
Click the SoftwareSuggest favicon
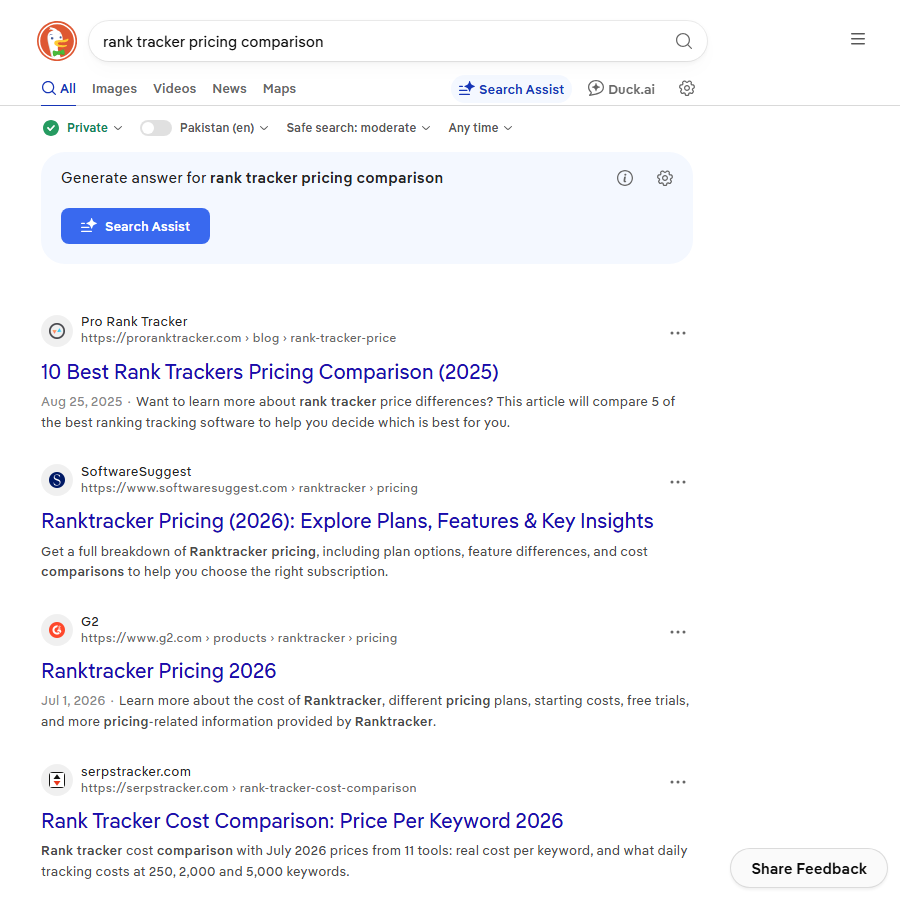pyautogui.click(x=57, y=480)
